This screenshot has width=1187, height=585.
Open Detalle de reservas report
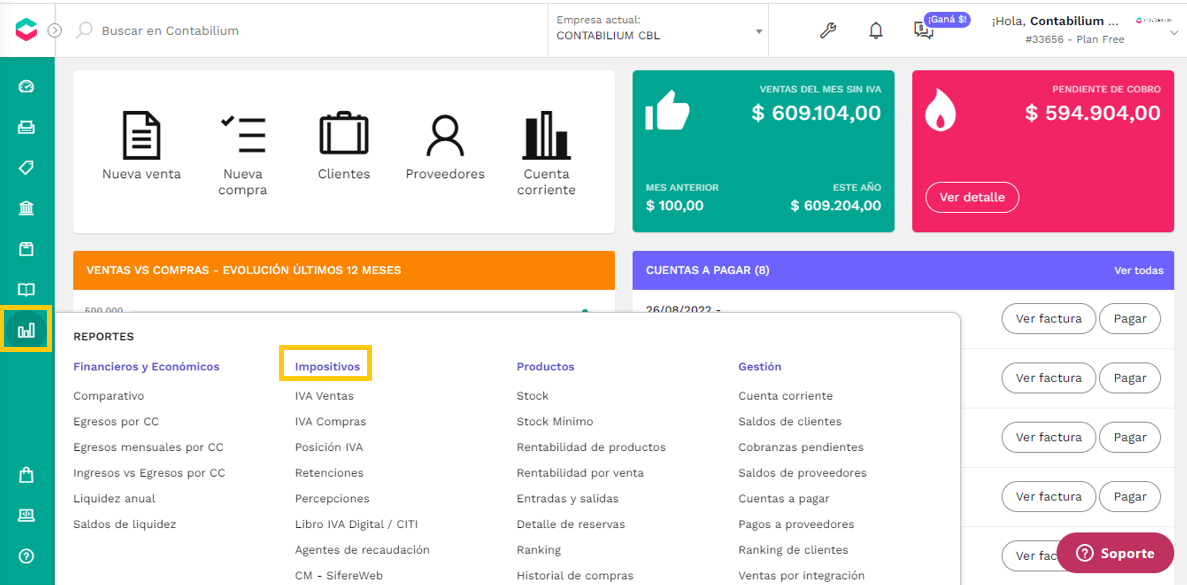point(571,524)
